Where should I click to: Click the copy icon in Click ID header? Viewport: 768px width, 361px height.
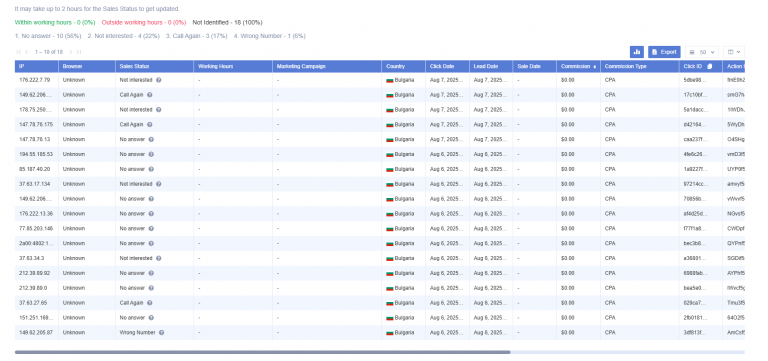click(x=710, y=66)
